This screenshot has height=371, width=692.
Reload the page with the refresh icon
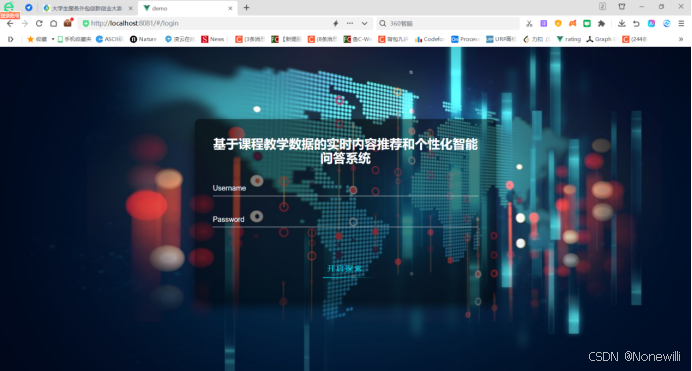39,24
